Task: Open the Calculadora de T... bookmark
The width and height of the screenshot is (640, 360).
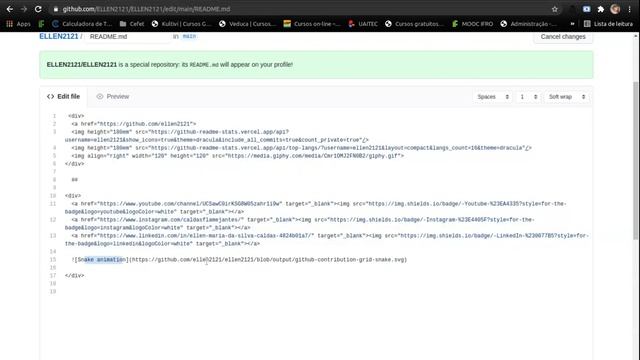Action: 82,24
